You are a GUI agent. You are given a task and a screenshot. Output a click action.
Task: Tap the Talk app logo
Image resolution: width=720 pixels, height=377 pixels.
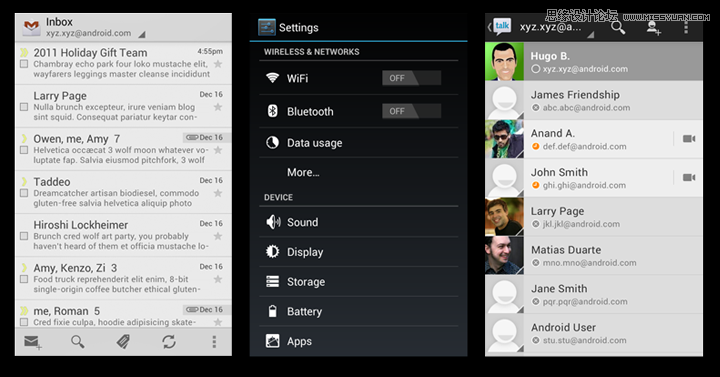click(x=502, y=26)
